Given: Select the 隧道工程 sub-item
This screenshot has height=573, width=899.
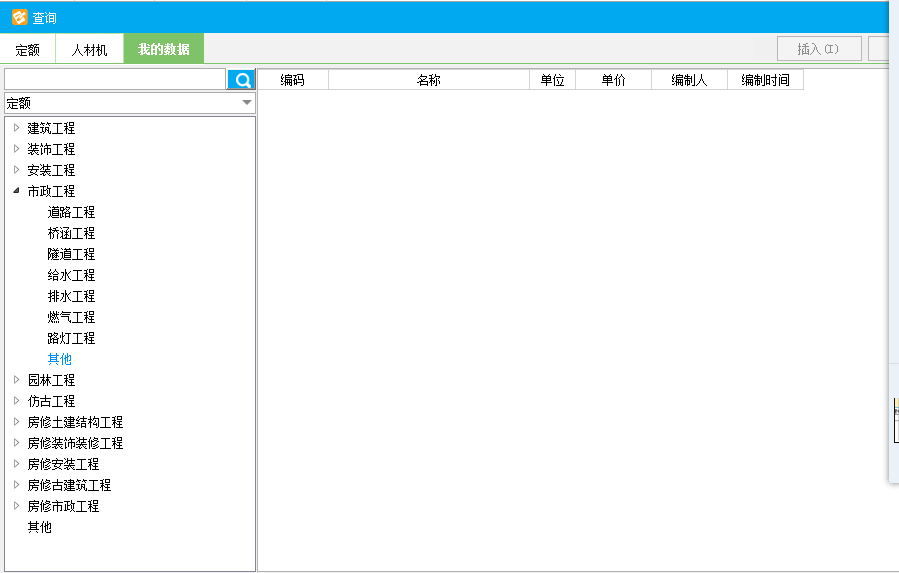Looking at the screenshot, I should pyautogui.click(x=71, y=254).
